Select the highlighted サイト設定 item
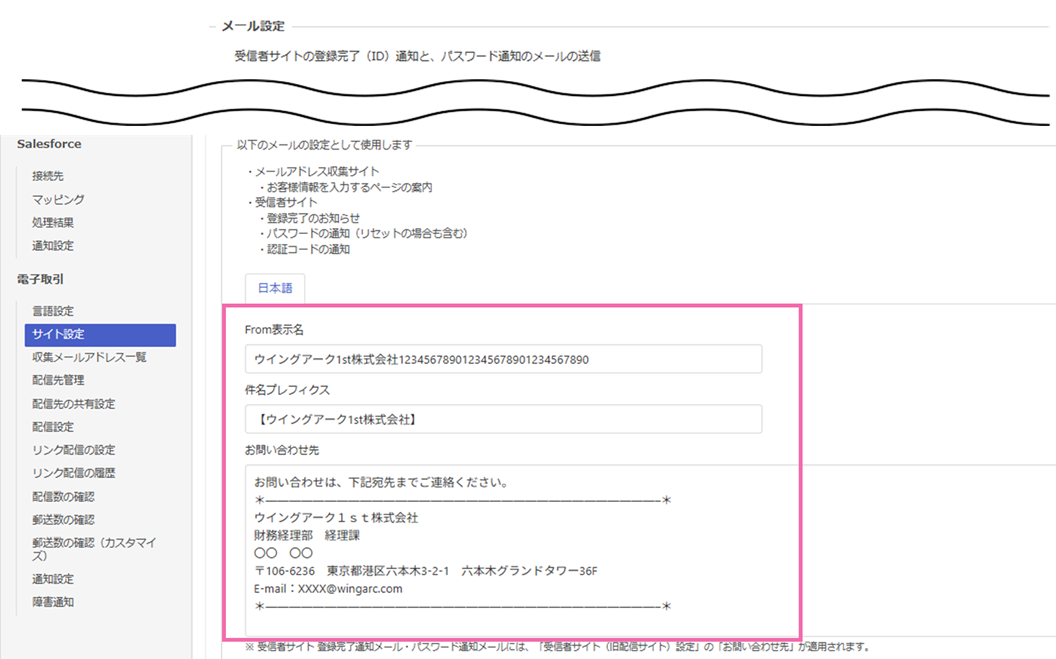This screenshot has width=1056, height=659. pyautogui.click(x=100, y=335)
